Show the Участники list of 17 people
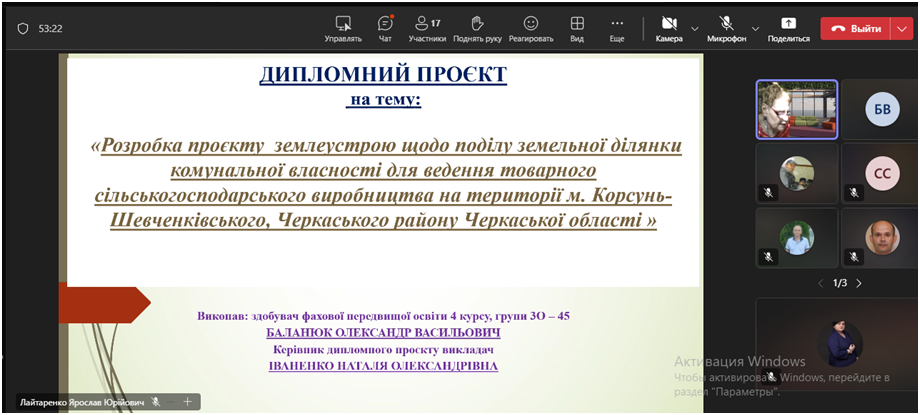 (x=427, y=28)
